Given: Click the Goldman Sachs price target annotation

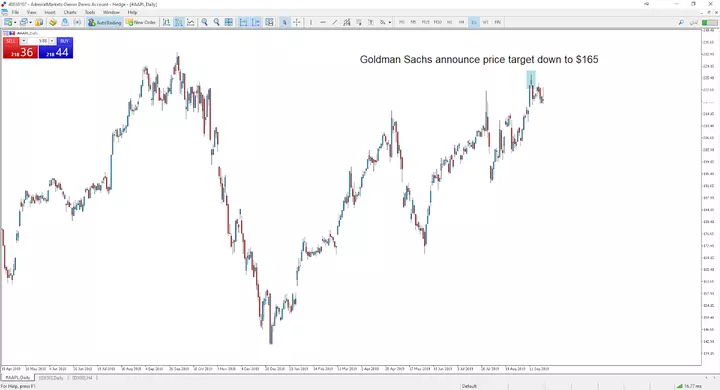Looking at the screenshot, I should coord(479,59).
